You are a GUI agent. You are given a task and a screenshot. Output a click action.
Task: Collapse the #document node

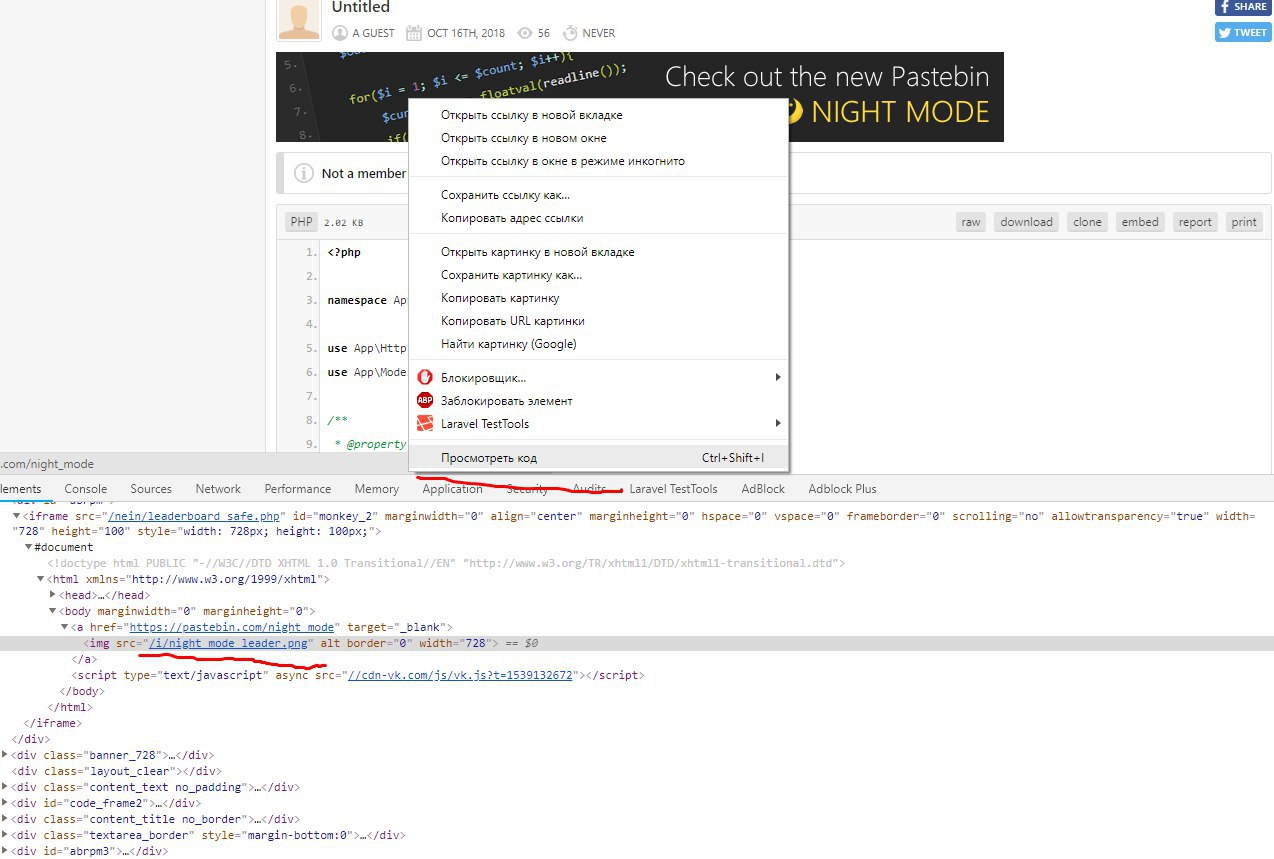[x=28, y=548]
